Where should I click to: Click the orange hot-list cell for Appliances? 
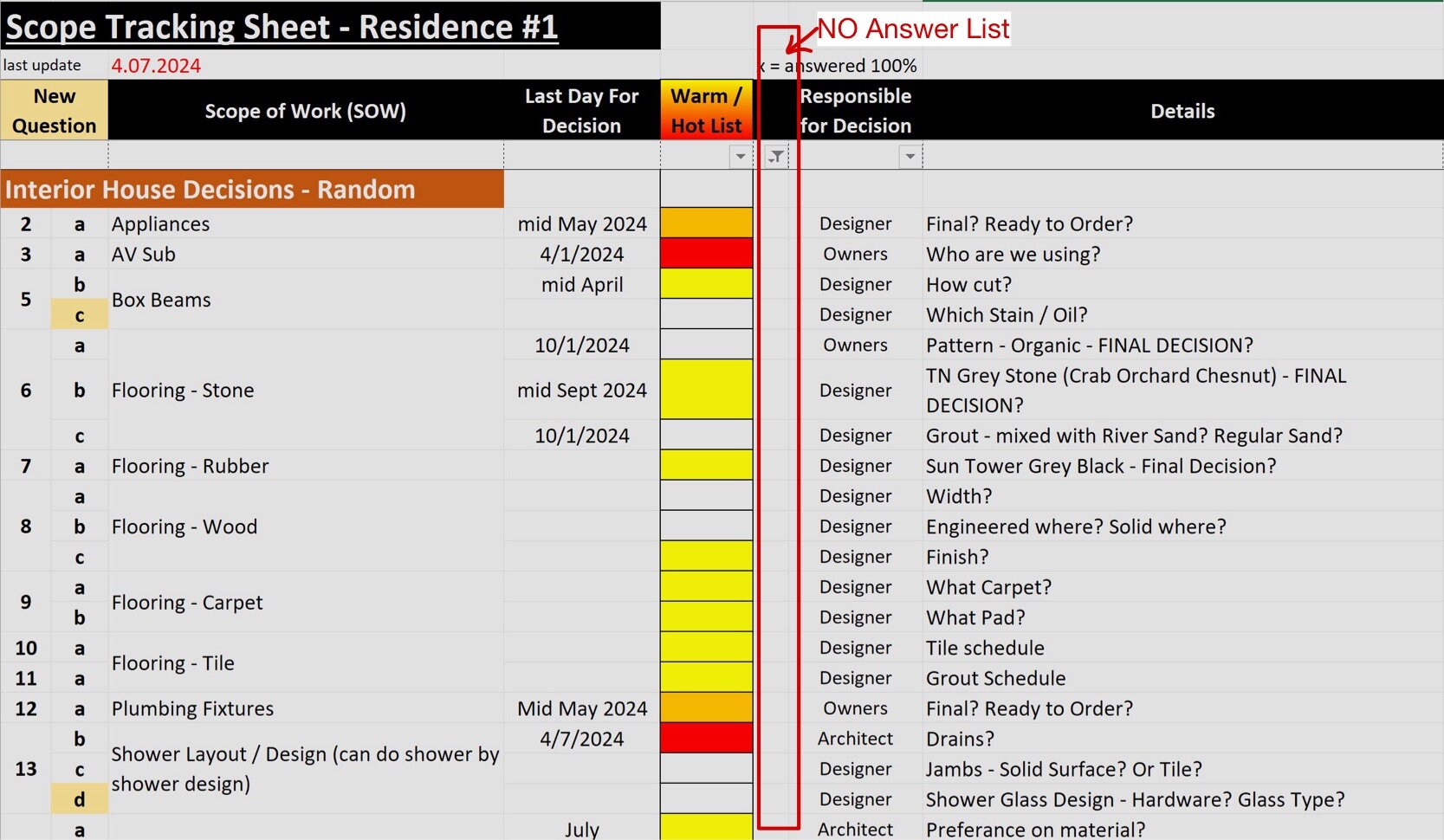(706, 223)
